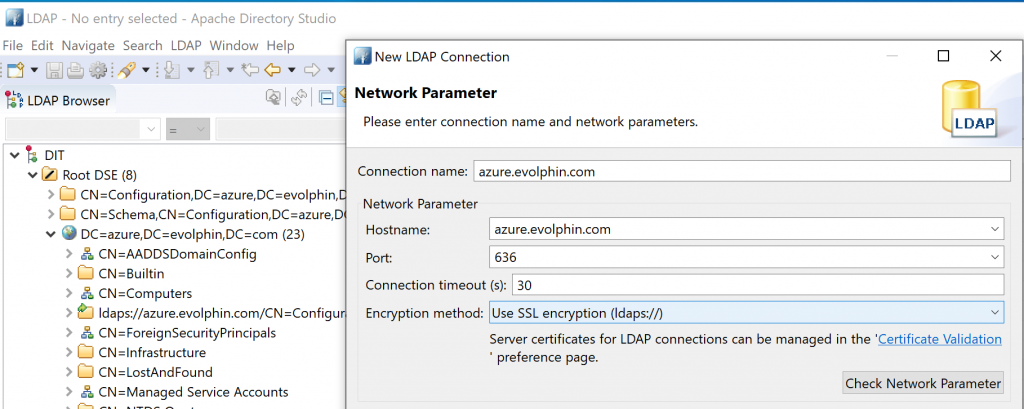Select the DIT icon in tree
This screenshot has width=1024, height=409.
pos(31,155)
